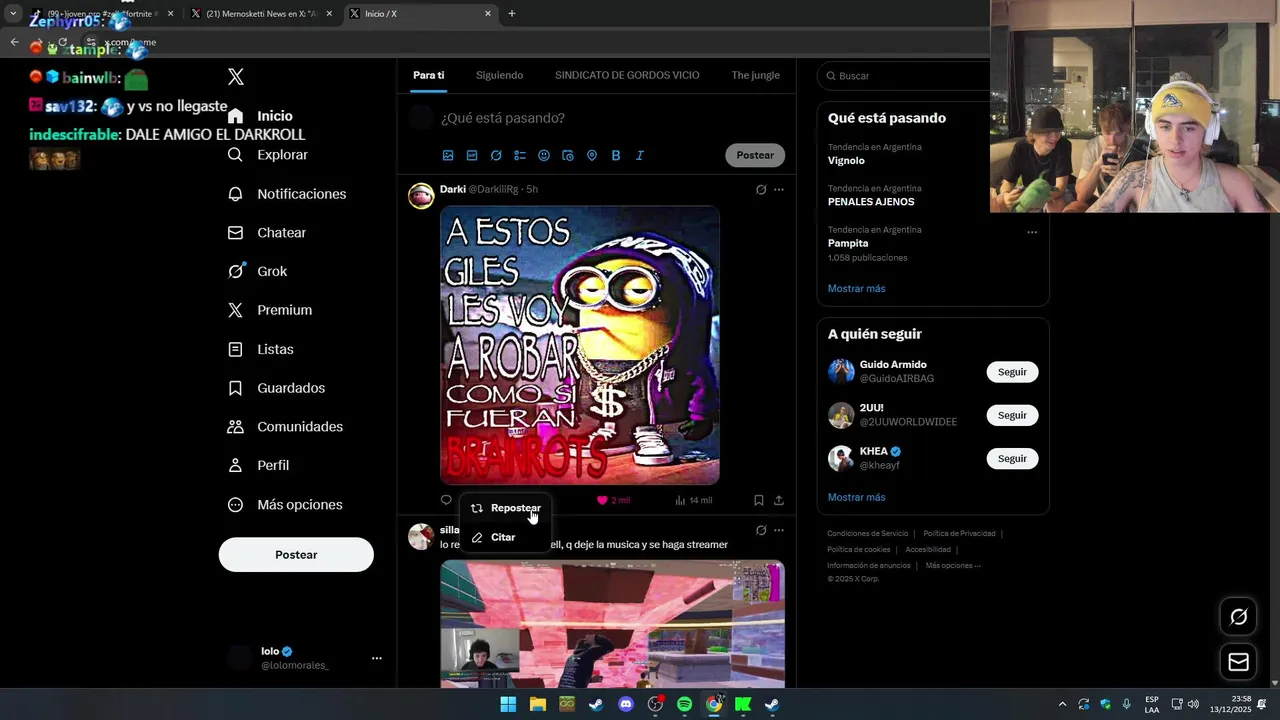Follow KHEA with Seguir button
Screen dimensions: 1280x720
(x=1012, y=458)
